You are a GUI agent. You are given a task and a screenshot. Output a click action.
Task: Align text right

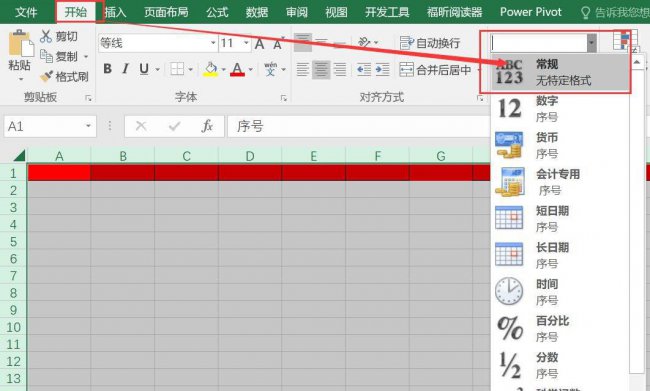point(340,69)
